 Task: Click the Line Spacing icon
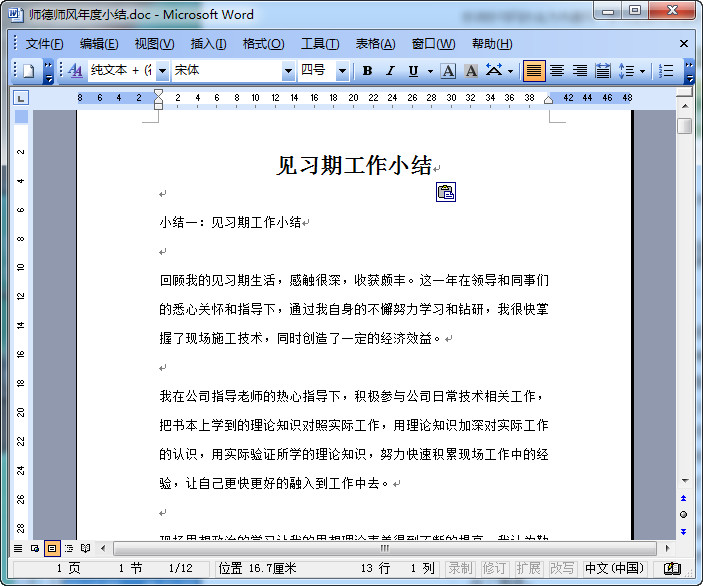point(626,71)
